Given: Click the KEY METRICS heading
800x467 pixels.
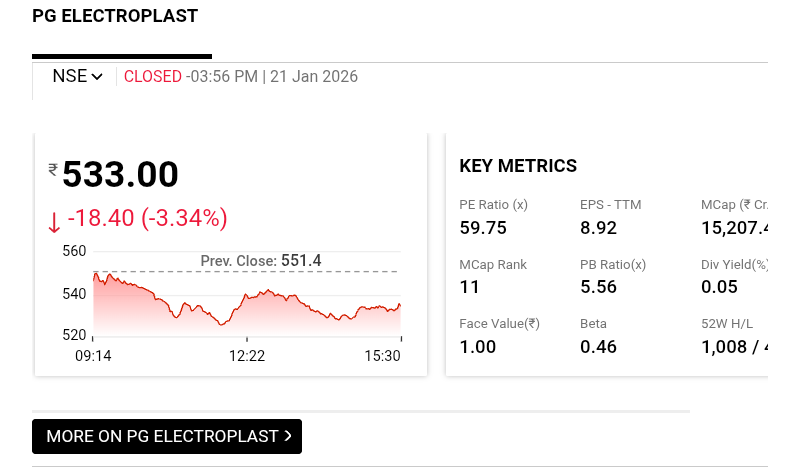Looking at the screenshot, I should pos(518,166).
